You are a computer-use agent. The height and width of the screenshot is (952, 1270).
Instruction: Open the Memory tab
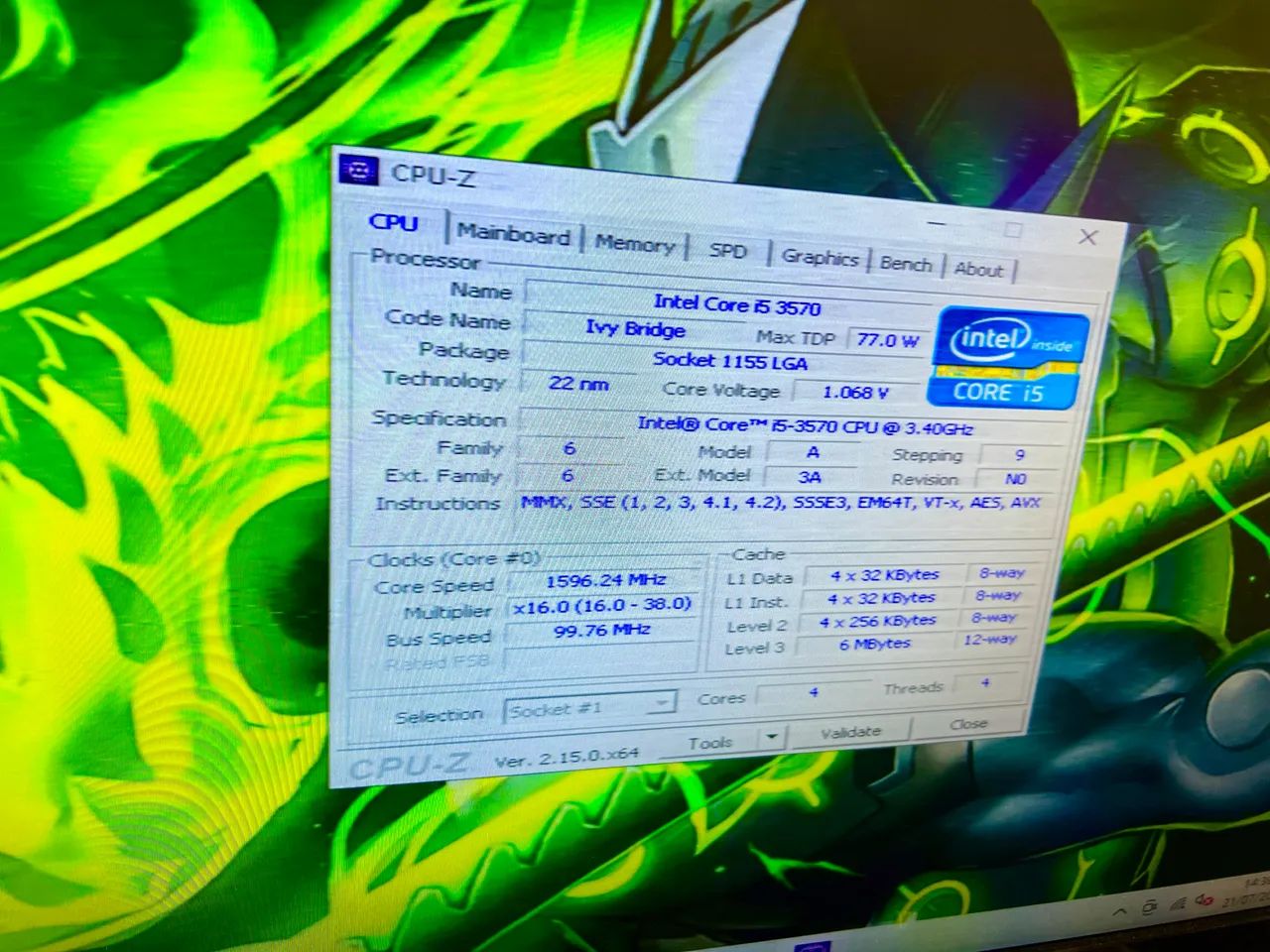(634, 244)
